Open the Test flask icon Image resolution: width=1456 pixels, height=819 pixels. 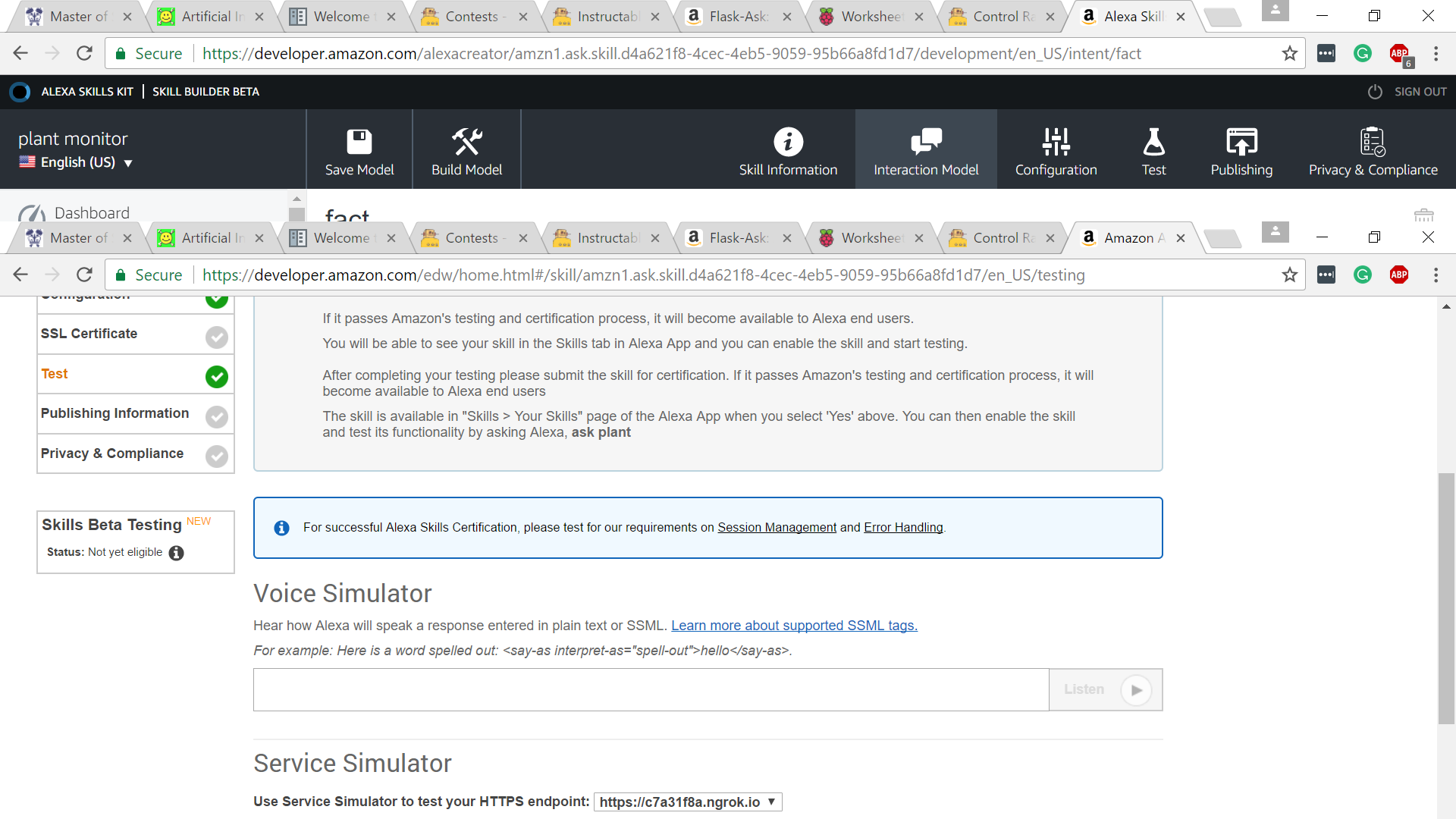click(1153, 142)
